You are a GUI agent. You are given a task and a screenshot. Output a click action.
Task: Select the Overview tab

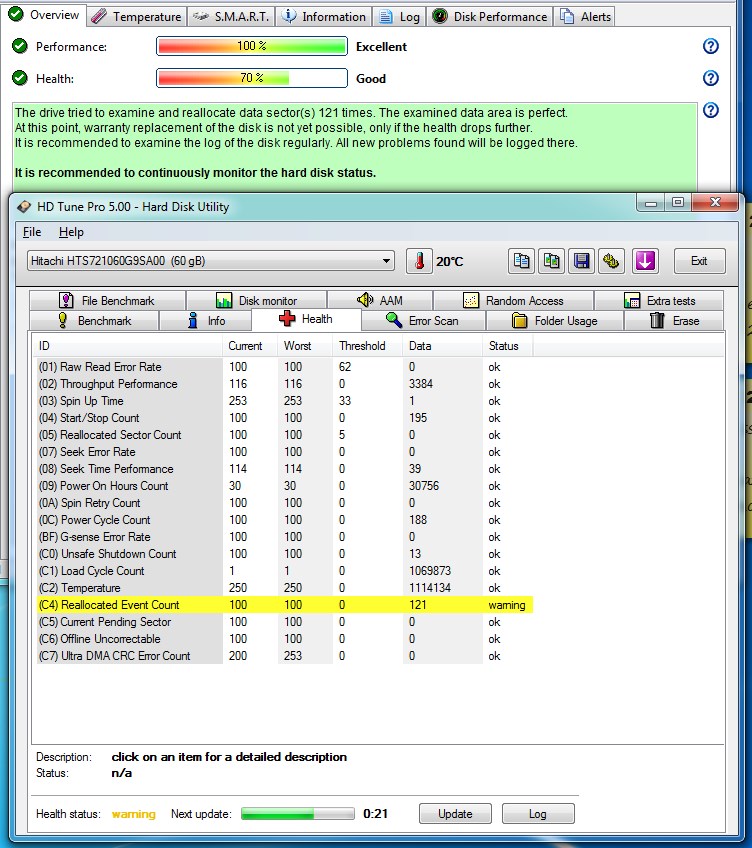pyautogui.click(x=44, y=15)
